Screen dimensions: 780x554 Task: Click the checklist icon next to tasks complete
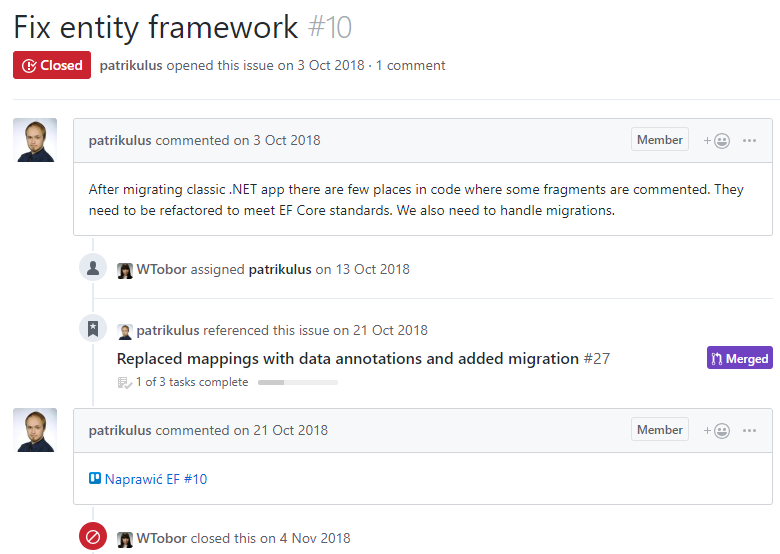[124, 382]
